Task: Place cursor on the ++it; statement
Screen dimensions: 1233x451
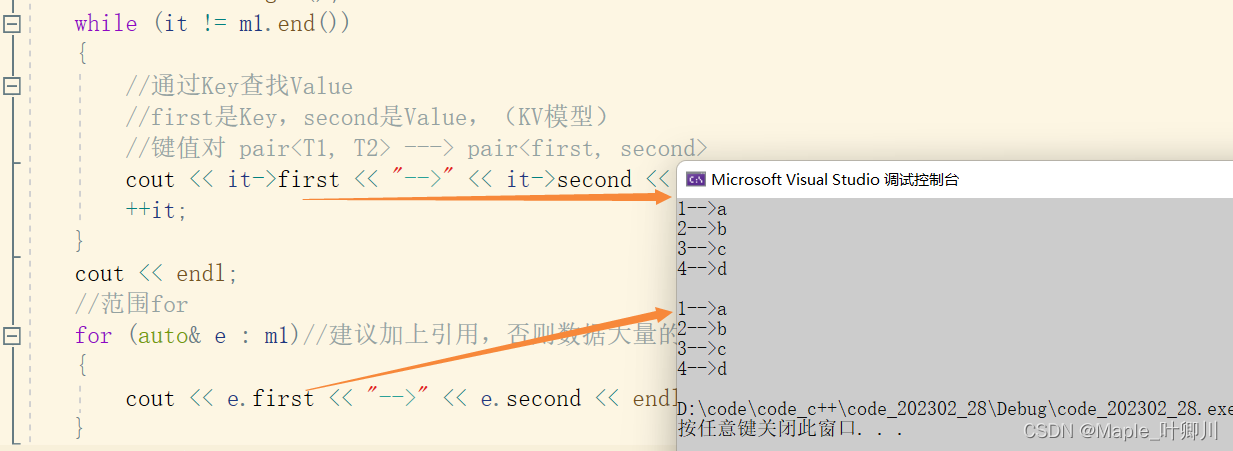Action: click(156, 211)
